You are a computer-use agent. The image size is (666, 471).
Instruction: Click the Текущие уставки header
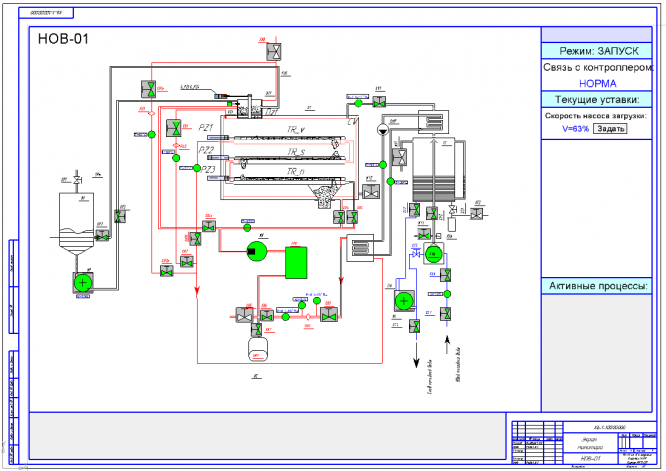tap(597, 100)
